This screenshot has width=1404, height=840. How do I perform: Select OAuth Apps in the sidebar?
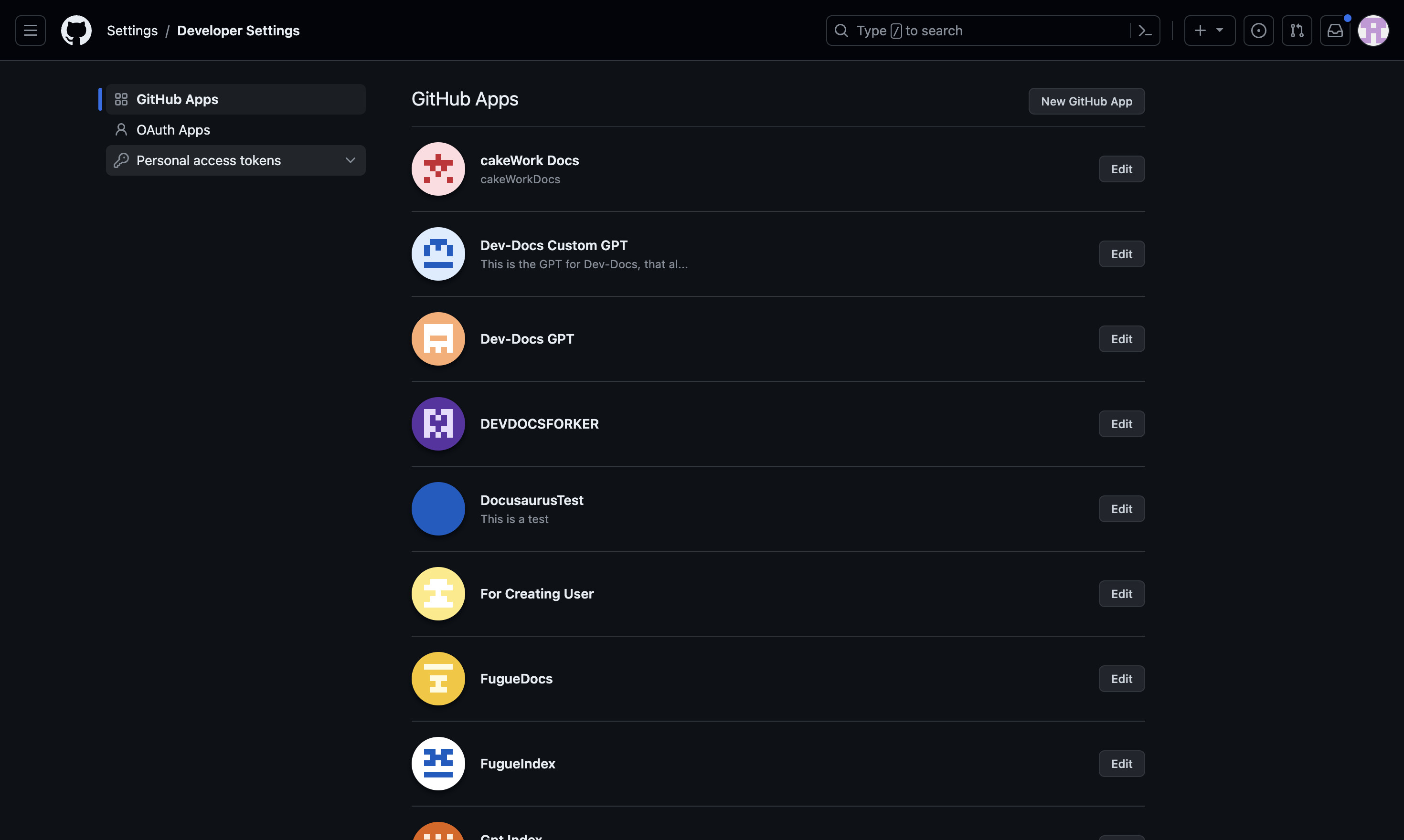tap(172, 130)
